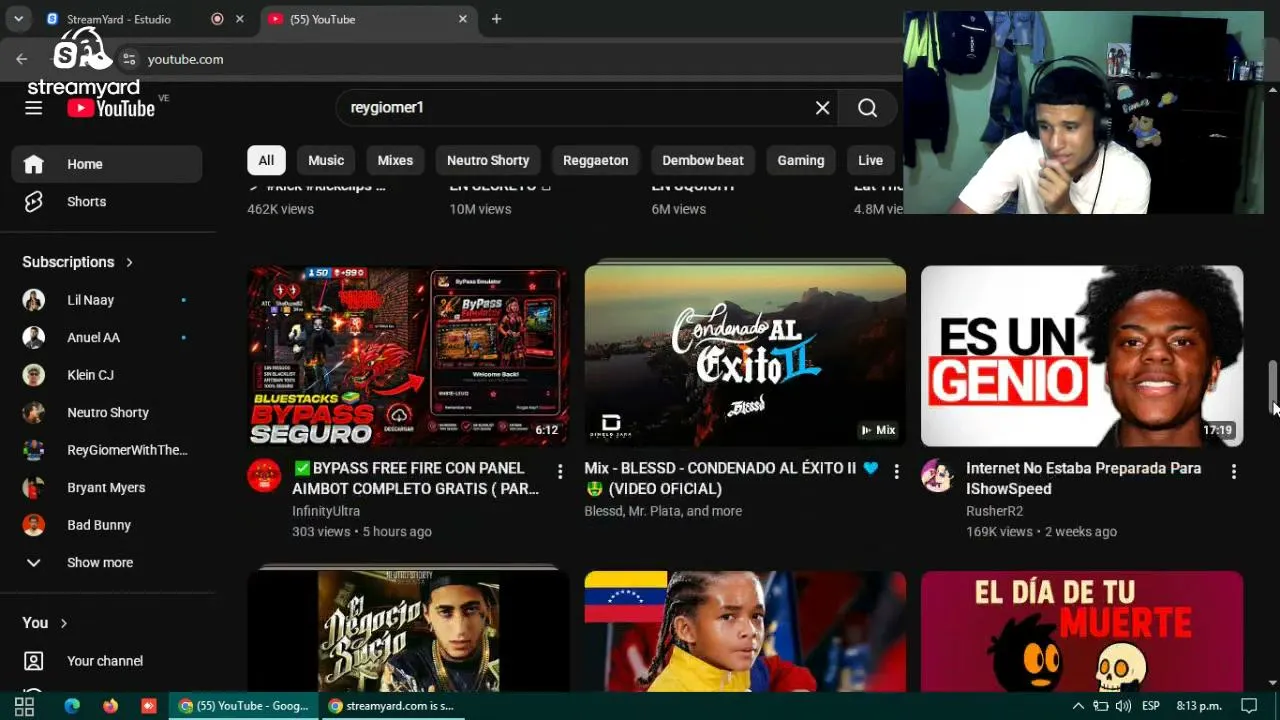The image size is (1280, 720).
Task: Visit the RusherR2 channel name link
Action: tap(994, 511)
